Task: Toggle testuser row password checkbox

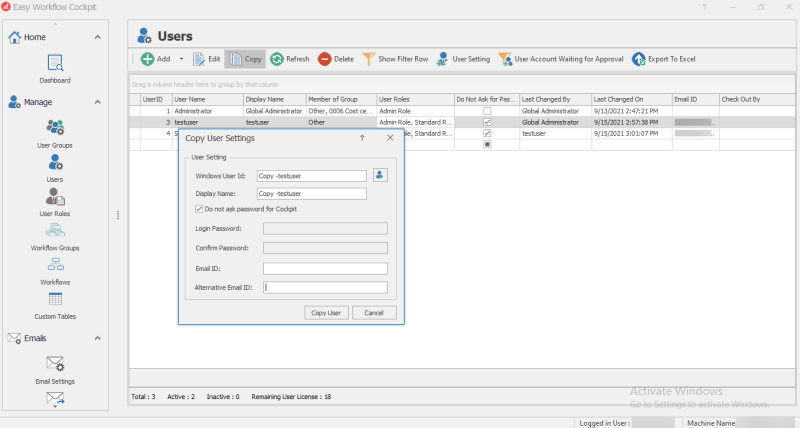Action: click(487, 122)
